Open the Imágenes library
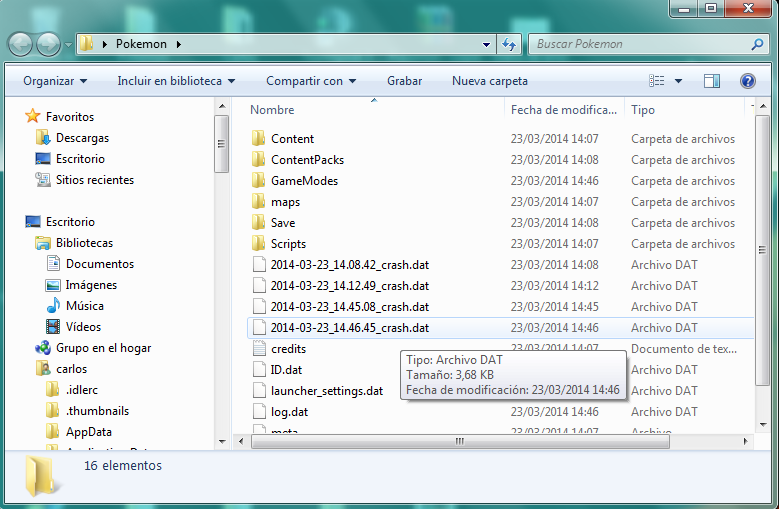 tap(91, 285)
